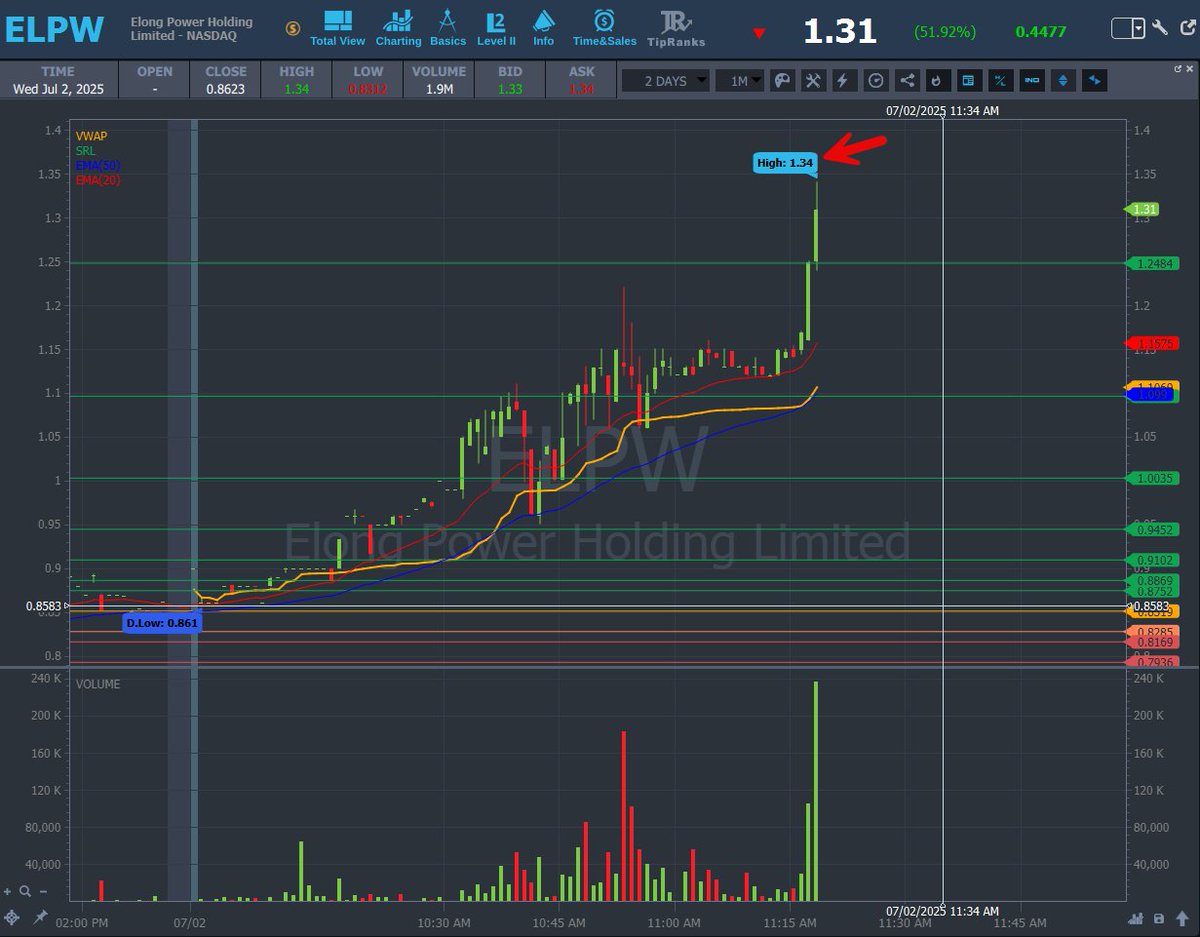Open the Time&Sales panel
Screen dimensions: 1200x937
[604, 27]
